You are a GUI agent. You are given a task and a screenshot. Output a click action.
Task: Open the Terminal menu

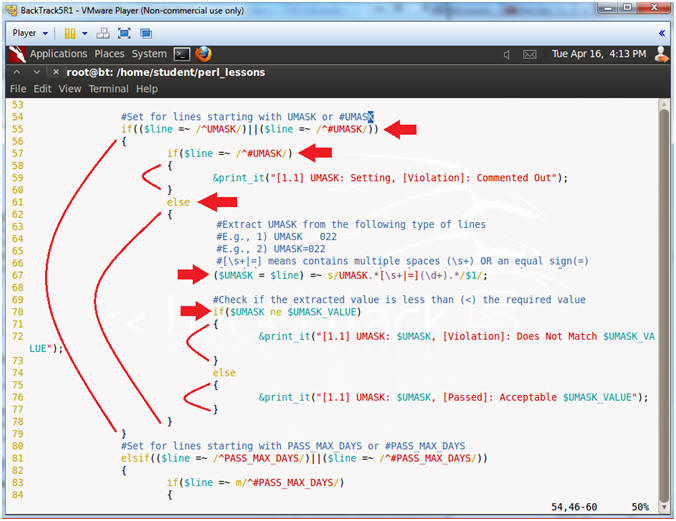[x=109, y=89]
